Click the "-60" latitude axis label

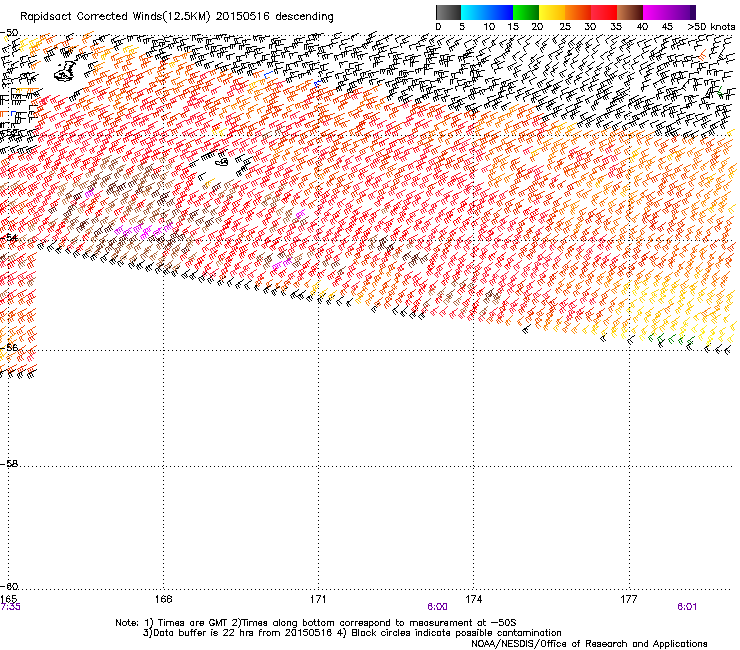[x=9, y=586]
